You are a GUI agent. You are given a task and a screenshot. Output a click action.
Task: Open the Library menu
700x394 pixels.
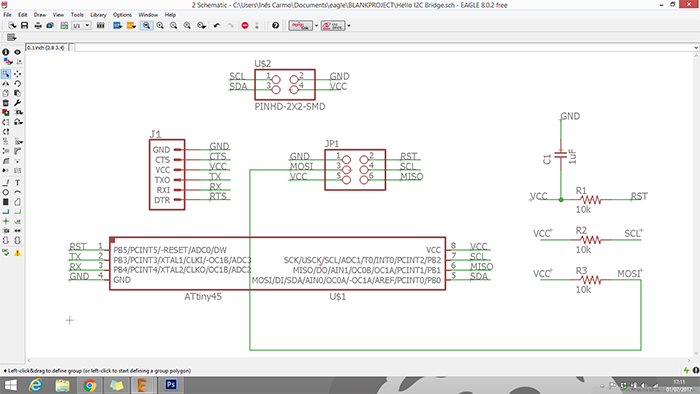(98, 15)
